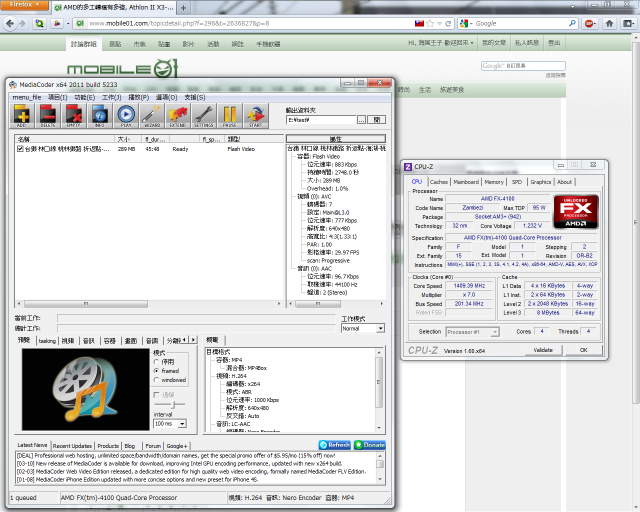This screenshot has height=512, width=640.
Task: Open the SETTINGS wrench icon
Action: coord(203,116)
